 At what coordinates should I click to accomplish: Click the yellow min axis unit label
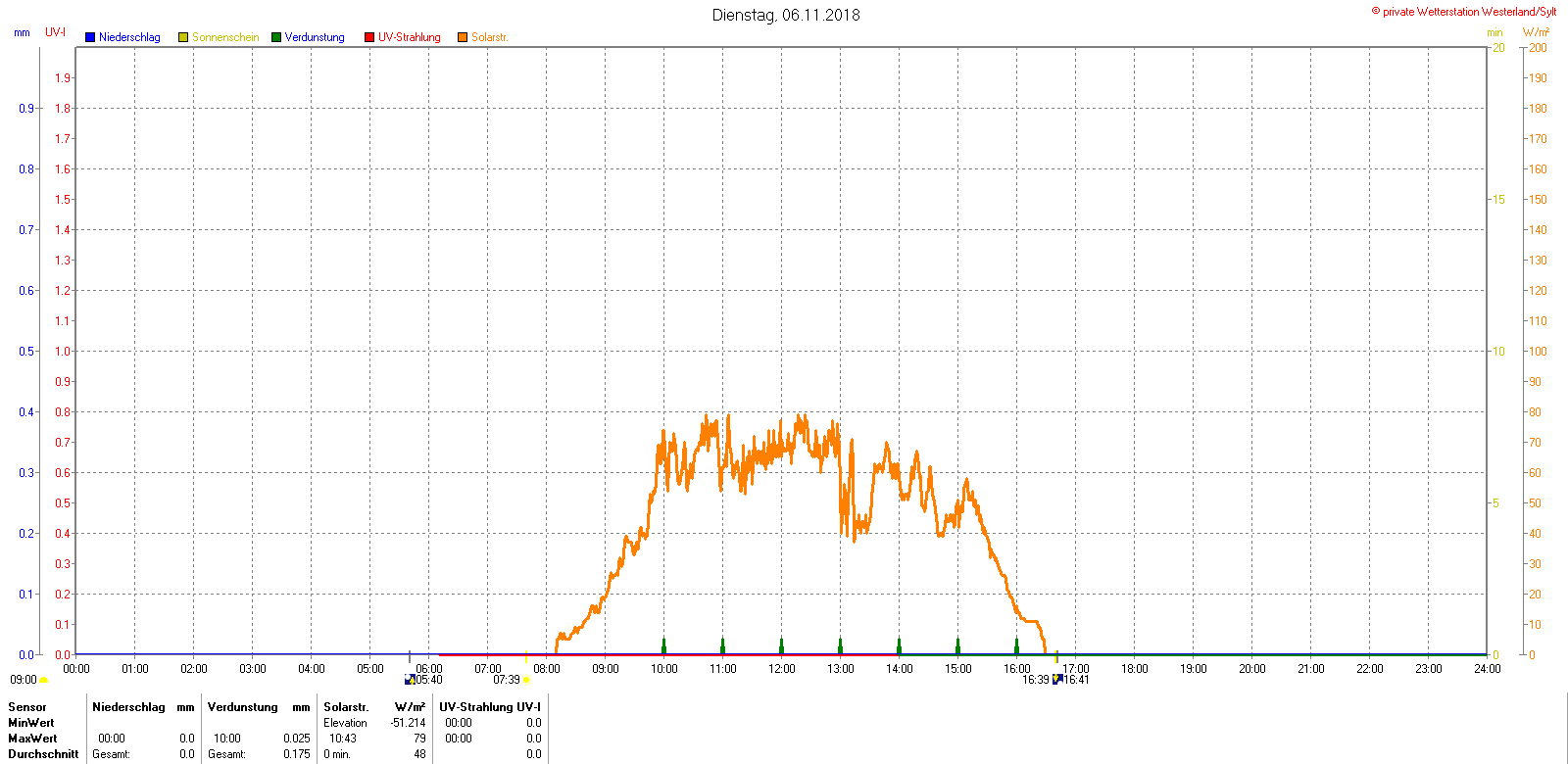[x=1494, y=32]
